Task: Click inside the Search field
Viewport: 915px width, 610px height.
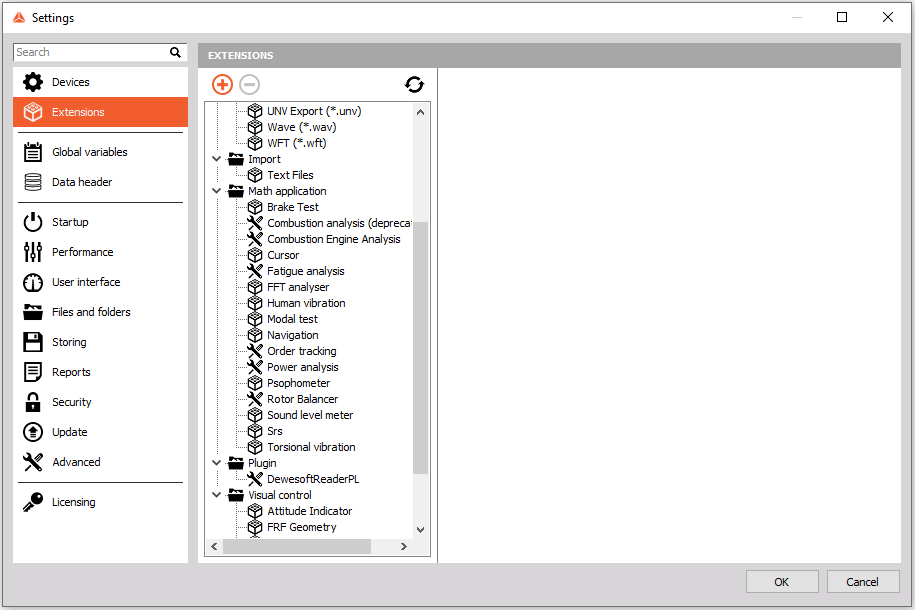Action: tap(90, 51)
